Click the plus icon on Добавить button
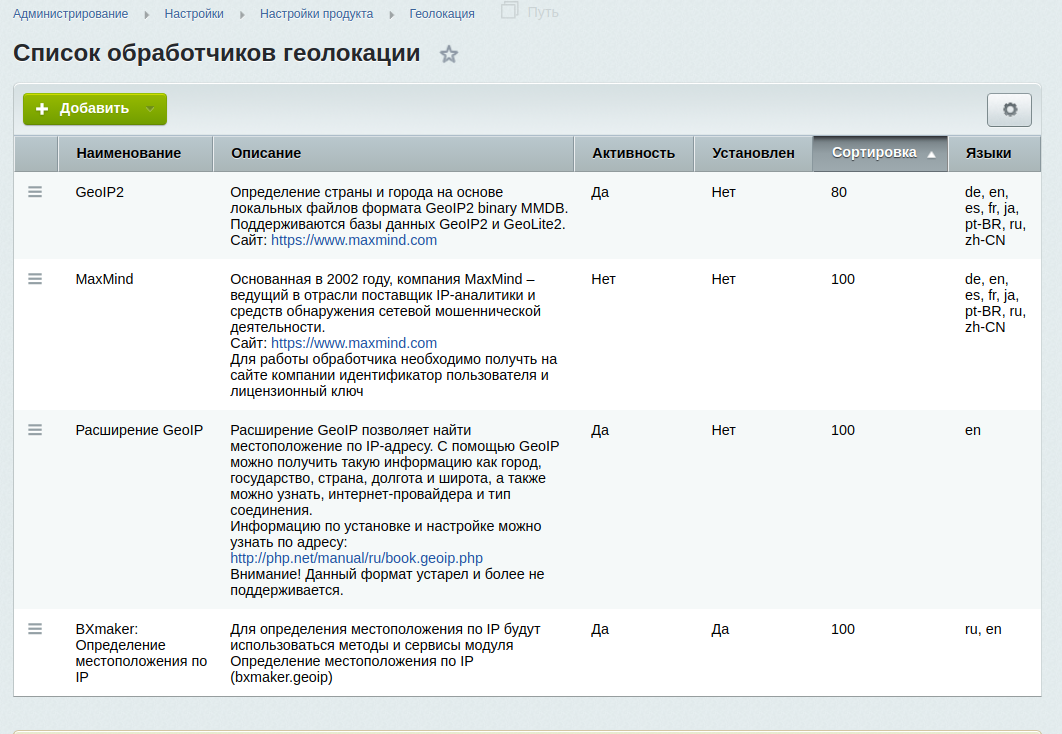Screen dimensions: 1062x734 pyautogui.click(x=42, y=109)
